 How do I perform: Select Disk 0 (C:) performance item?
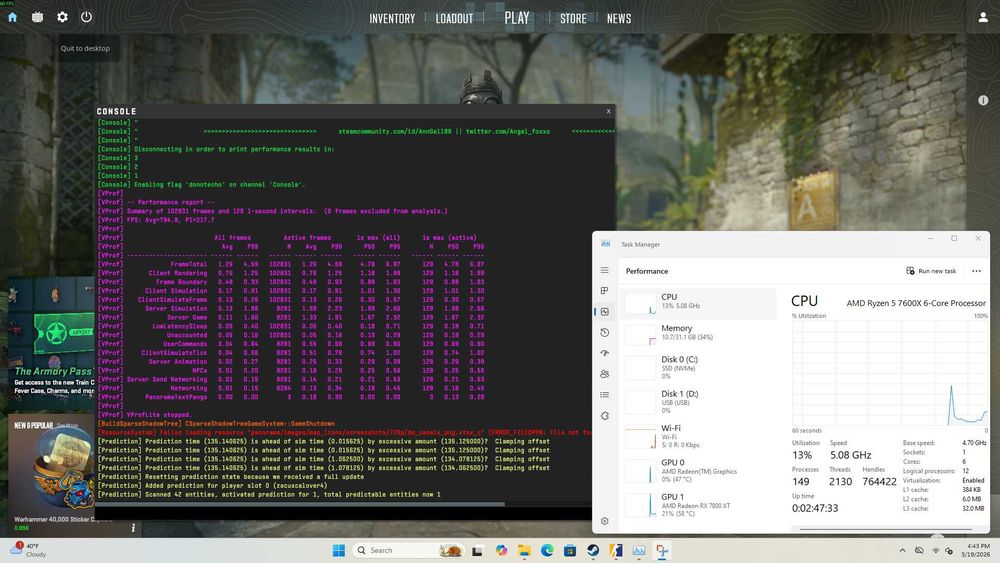click(698, 367)
